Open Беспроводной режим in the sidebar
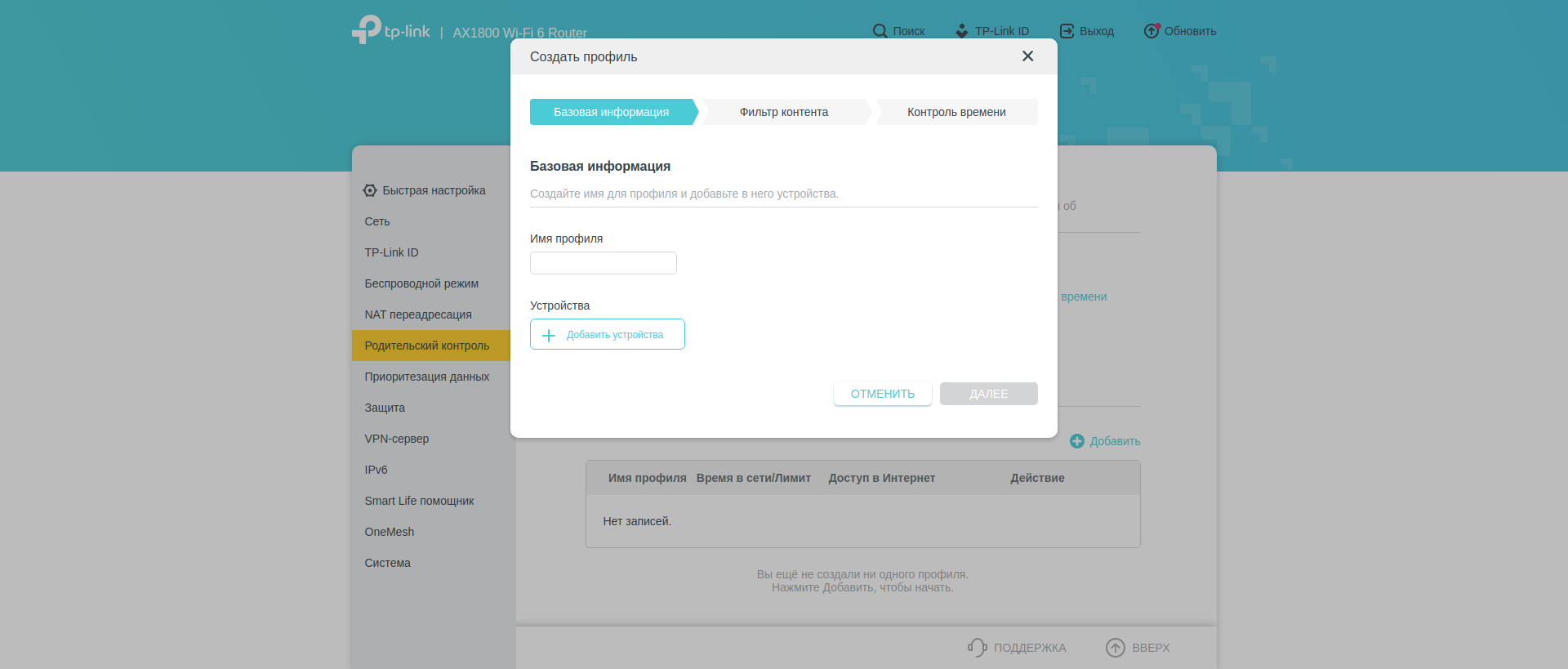1568x669 pixels. coord(421,283)
